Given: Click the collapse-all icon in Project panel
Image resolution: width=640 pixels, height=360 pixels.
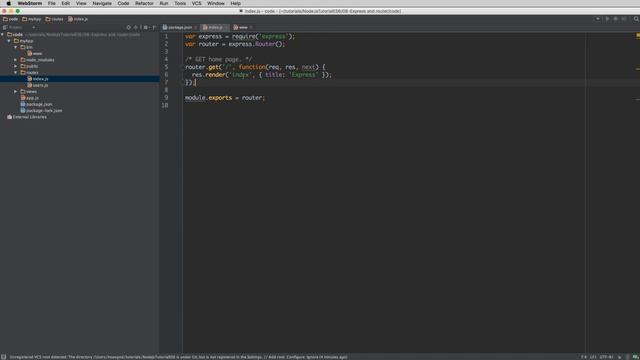Looking at the screenshot, I should [136, 27].
